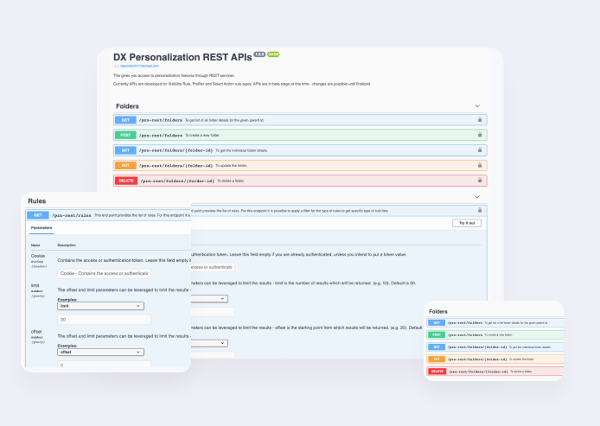Click the green OAS3 badge beside title
600x426 pixels.
[273, 54]
